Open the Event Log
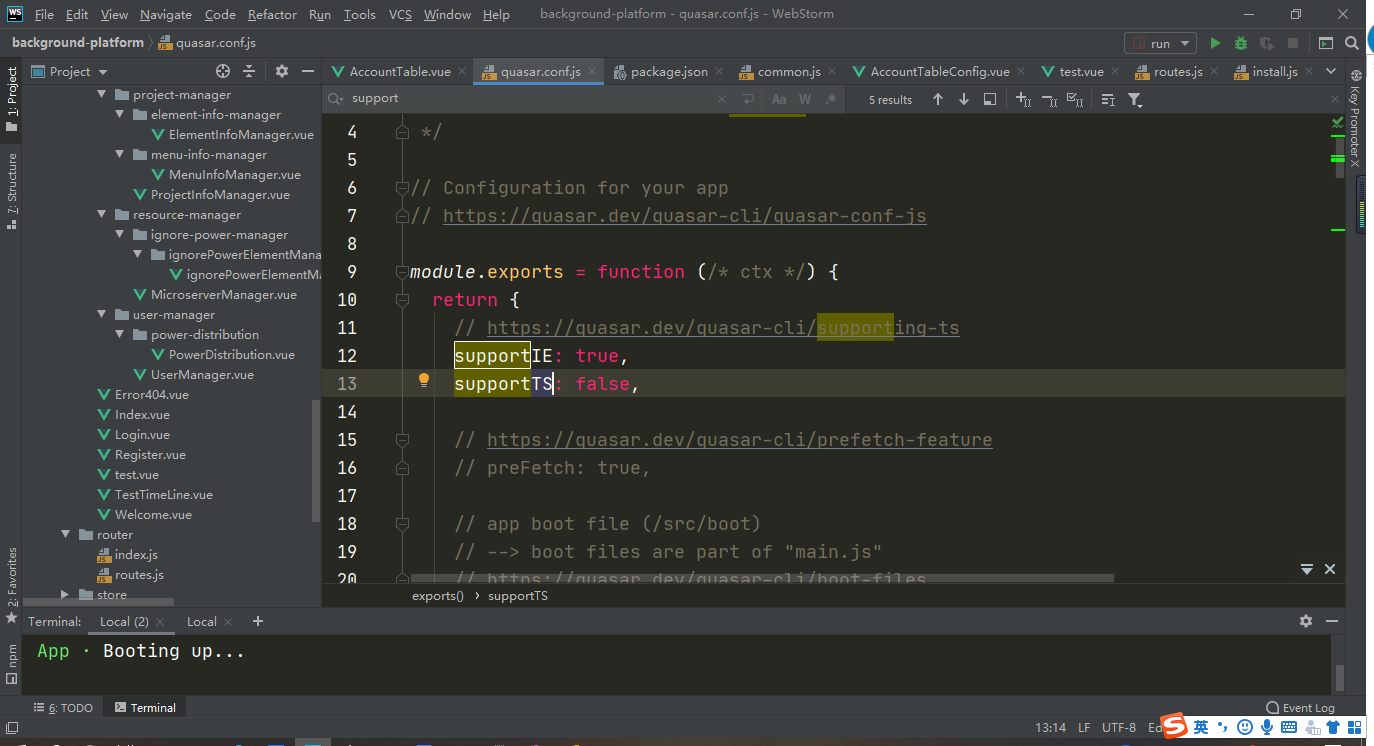1374x746 pixels. [1300, 707]
